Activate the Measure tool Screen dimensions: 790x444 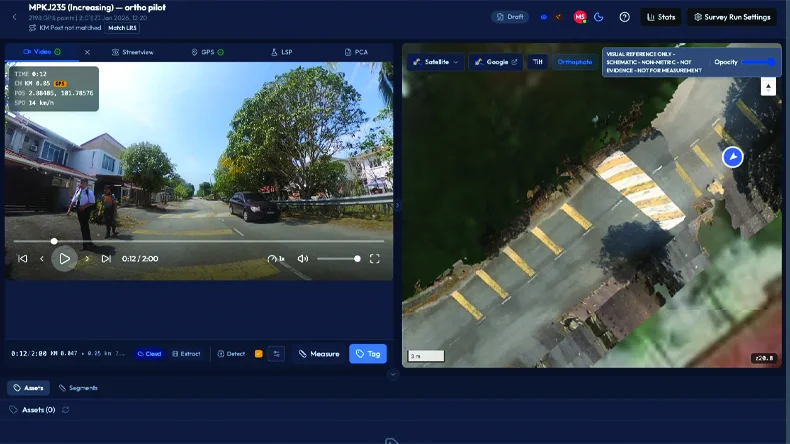click(319, 354)
